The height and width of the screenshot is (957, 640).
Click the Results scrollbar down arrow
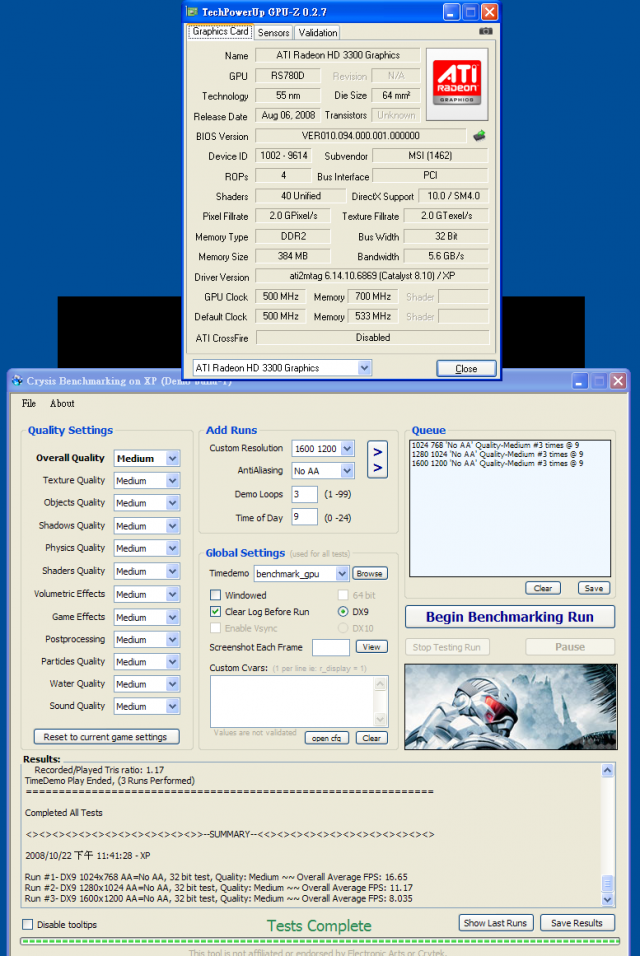tap(607, 899)
